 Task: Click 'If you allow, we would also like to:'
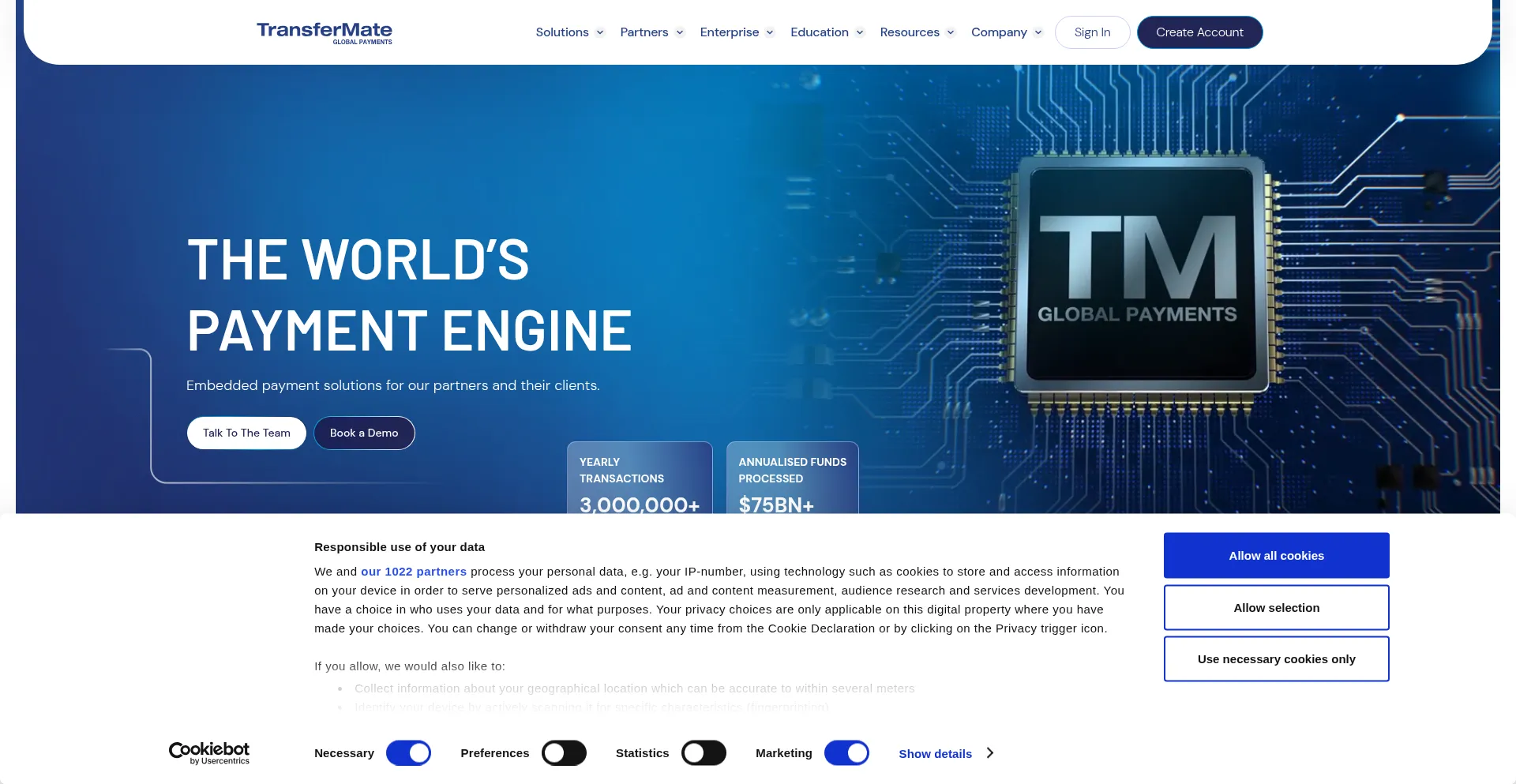[x=410, y=666]
